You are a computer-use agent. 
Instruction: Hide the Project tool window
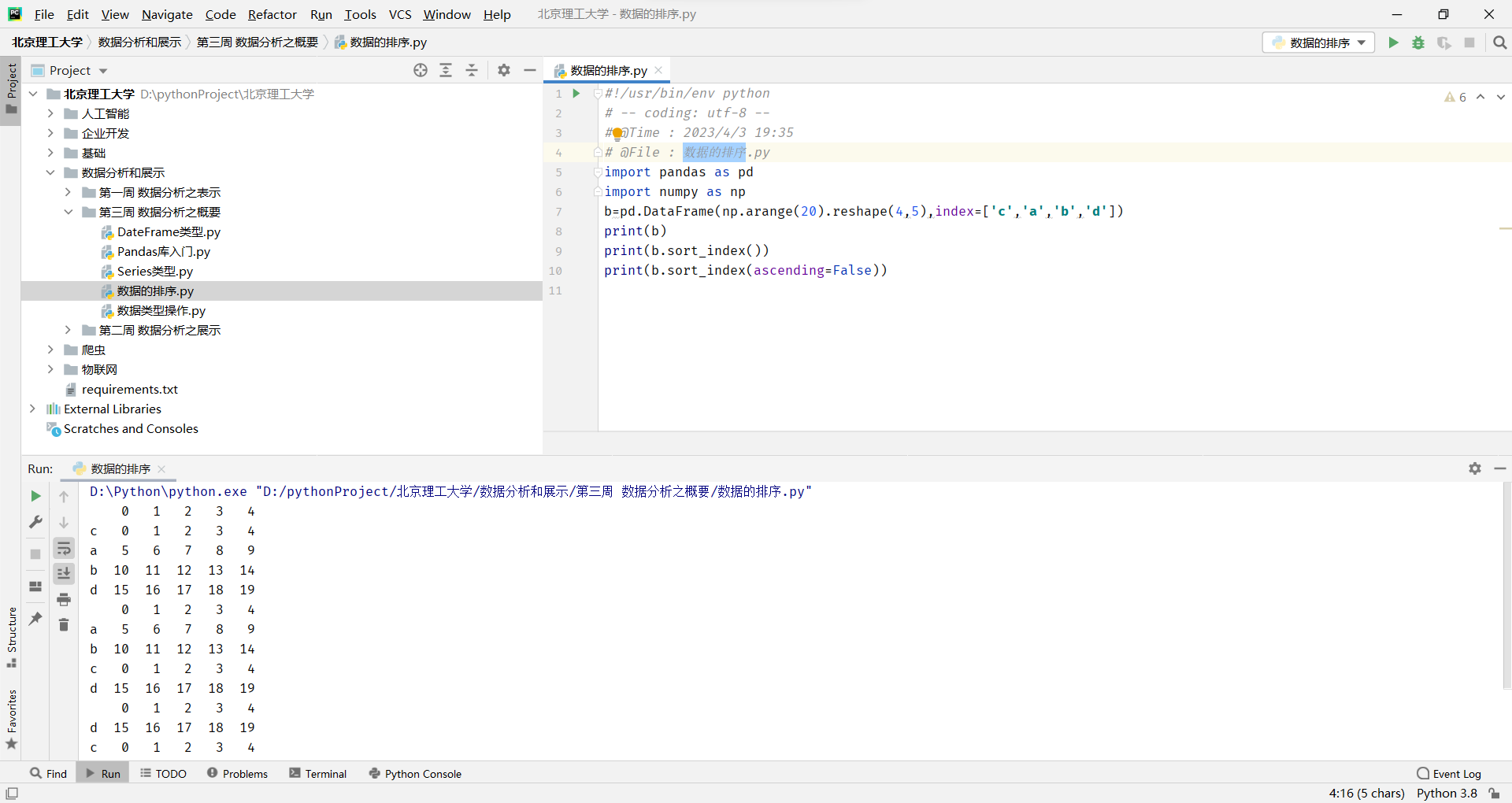pyautogui.click(x=530, y=70)
